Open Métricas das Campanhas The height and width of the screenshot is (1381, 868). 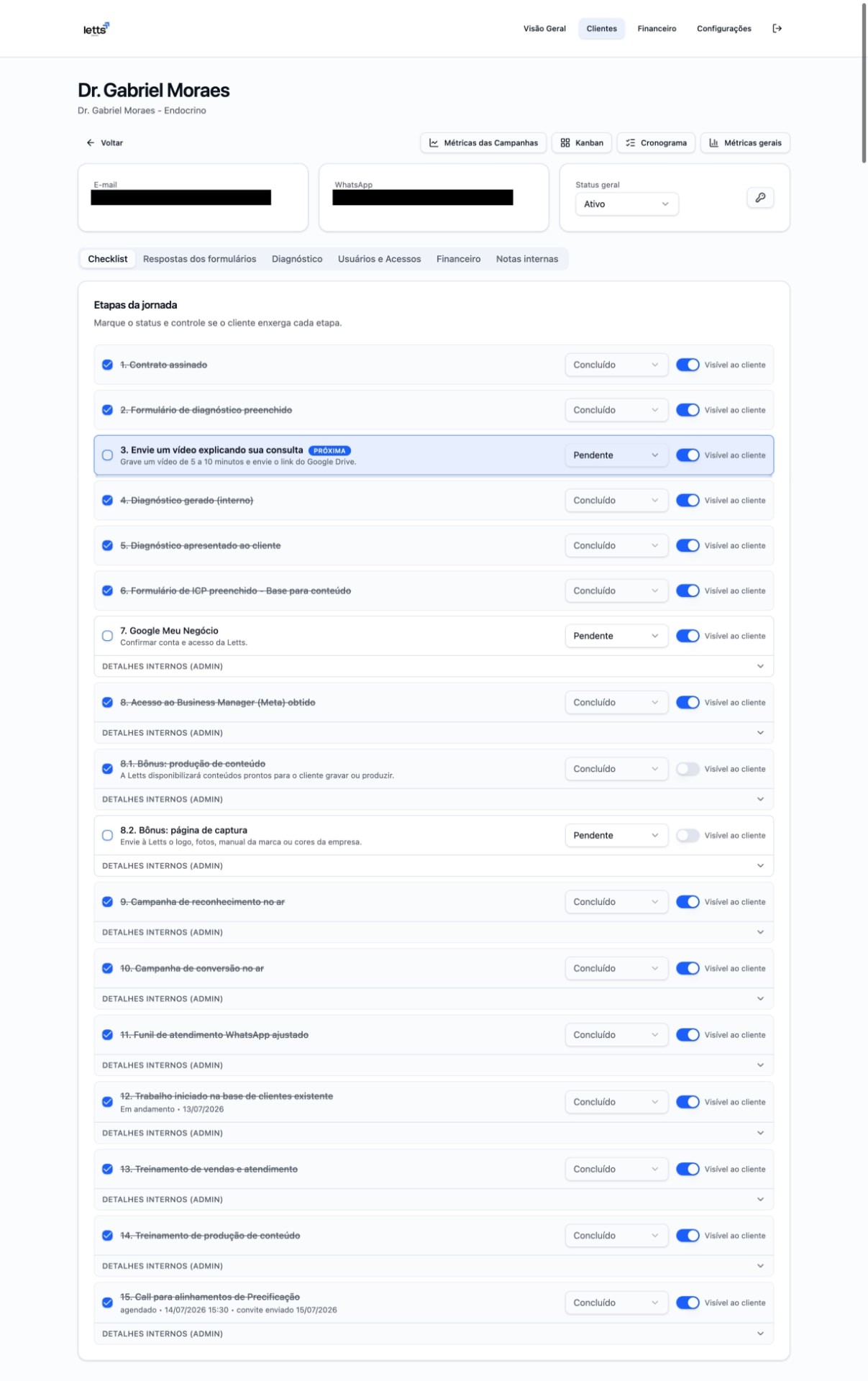(483, 142)
